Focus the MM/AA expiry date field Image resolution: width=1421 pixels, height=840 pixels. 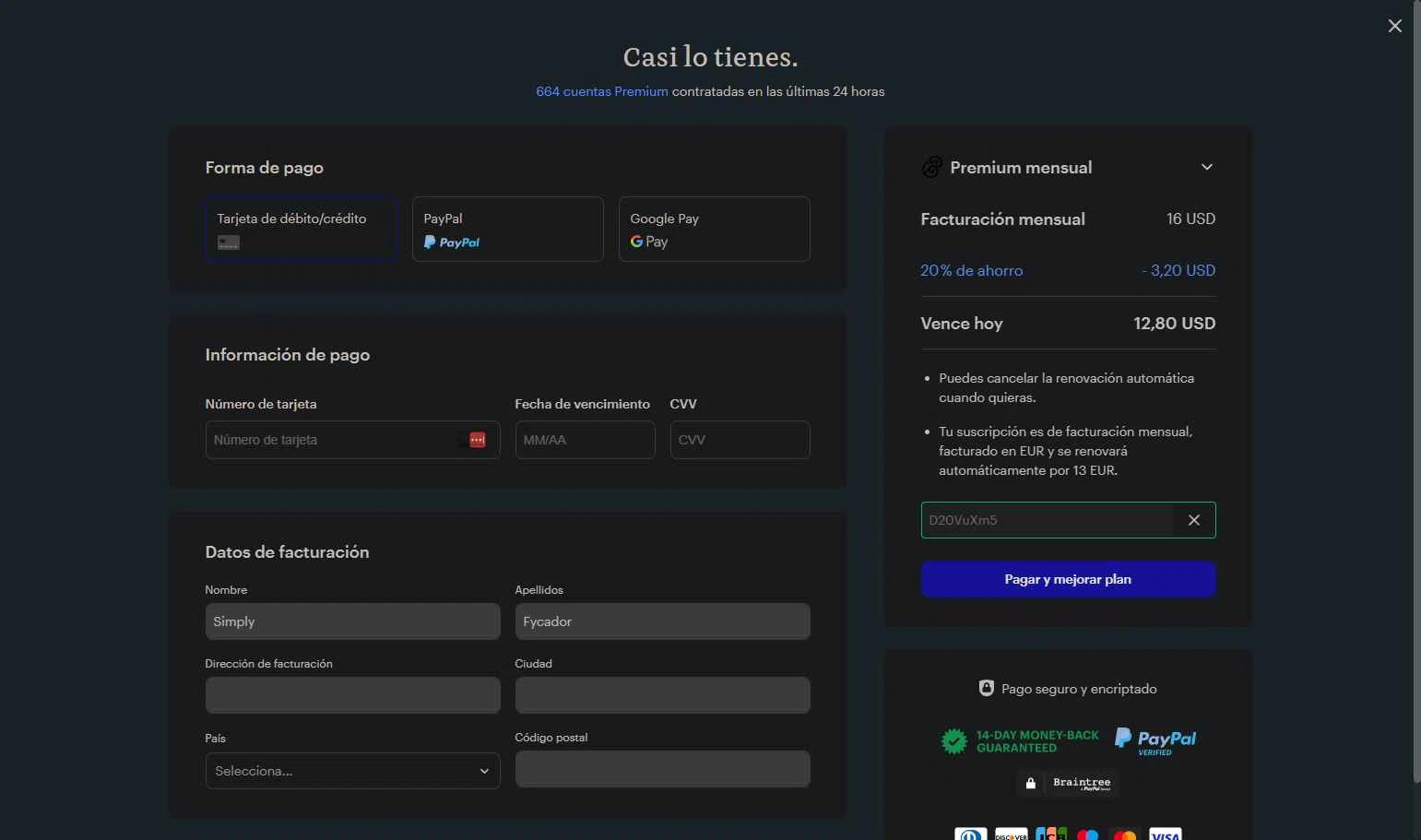(585, 440)
